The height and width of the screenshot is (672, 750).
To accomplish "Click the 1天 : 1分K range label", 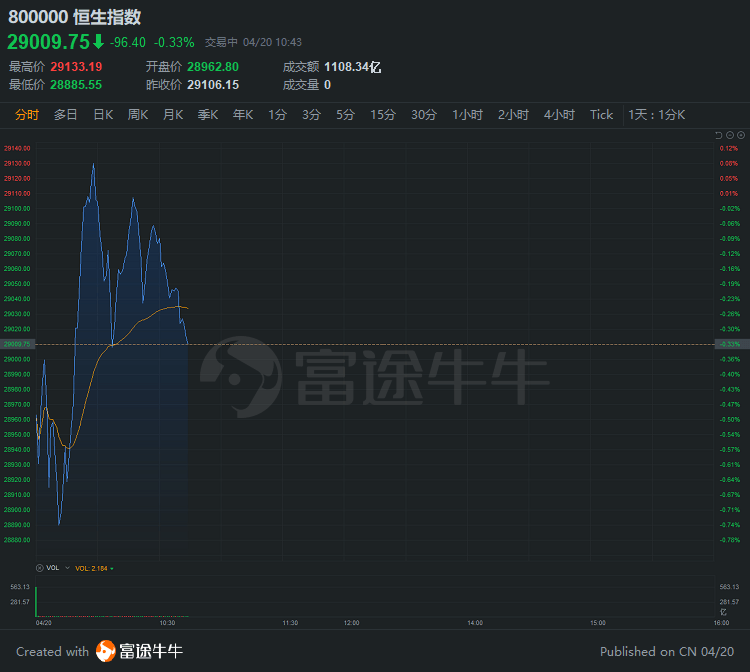I will click(657, 115).
